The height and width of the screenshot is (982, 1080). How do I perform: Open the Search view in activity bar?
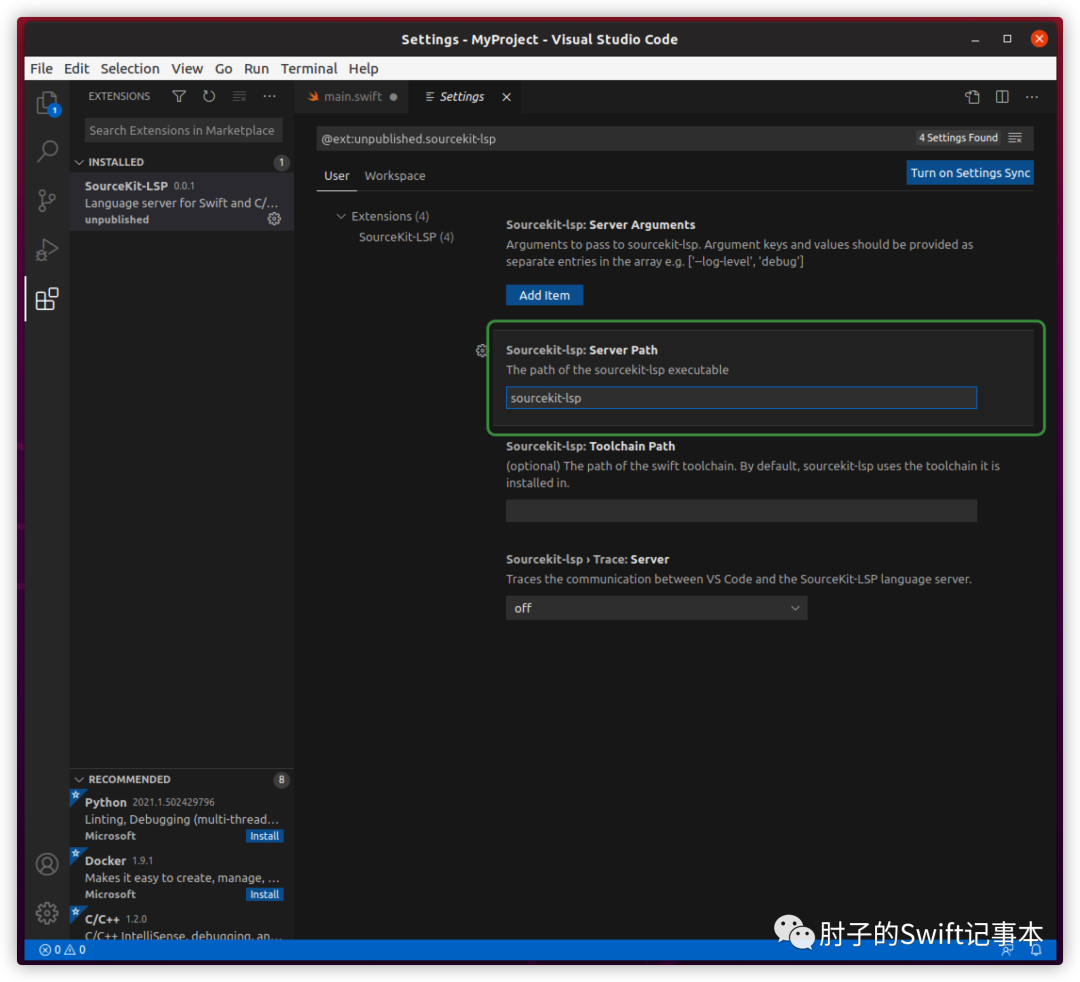point(47,151)
